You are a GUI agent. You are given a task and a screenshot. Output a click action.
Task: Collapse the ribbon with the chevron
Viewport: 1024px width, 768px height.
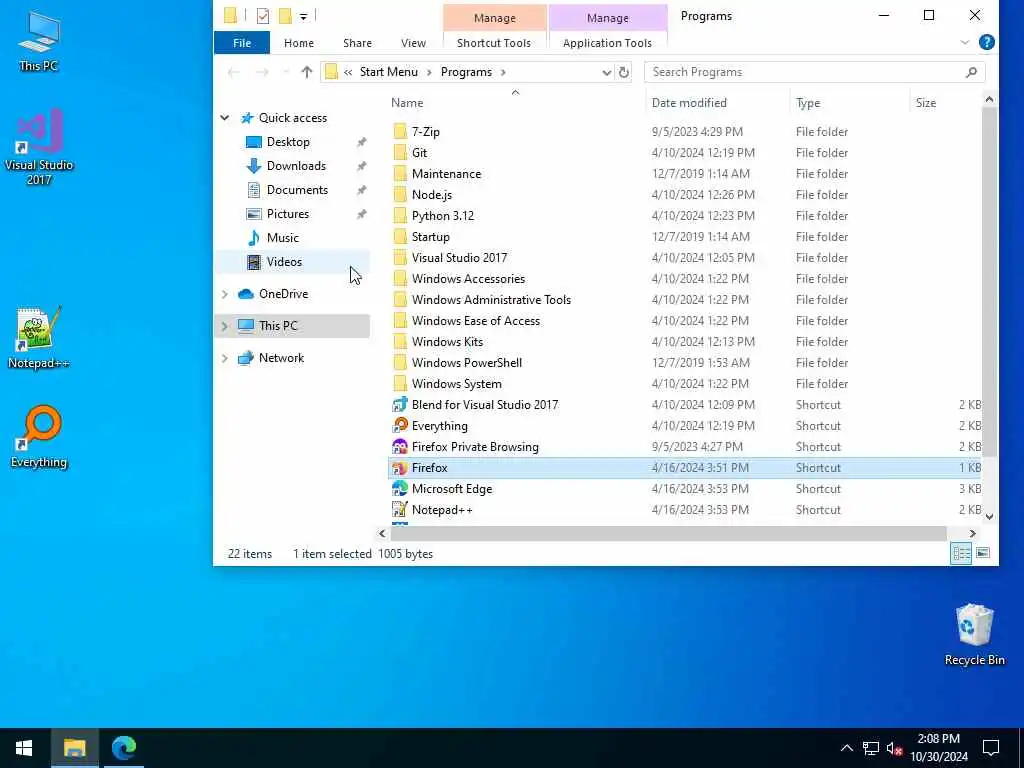tap(965, 42)
